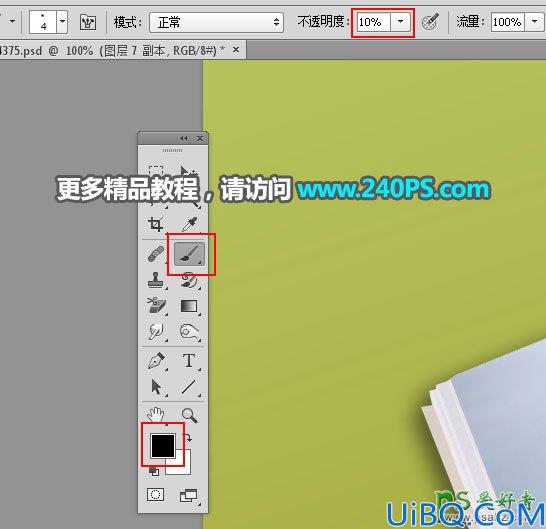546x529 pixels.
Task: Select the Rectangular Marquee tool
Action: coord(156,170)
